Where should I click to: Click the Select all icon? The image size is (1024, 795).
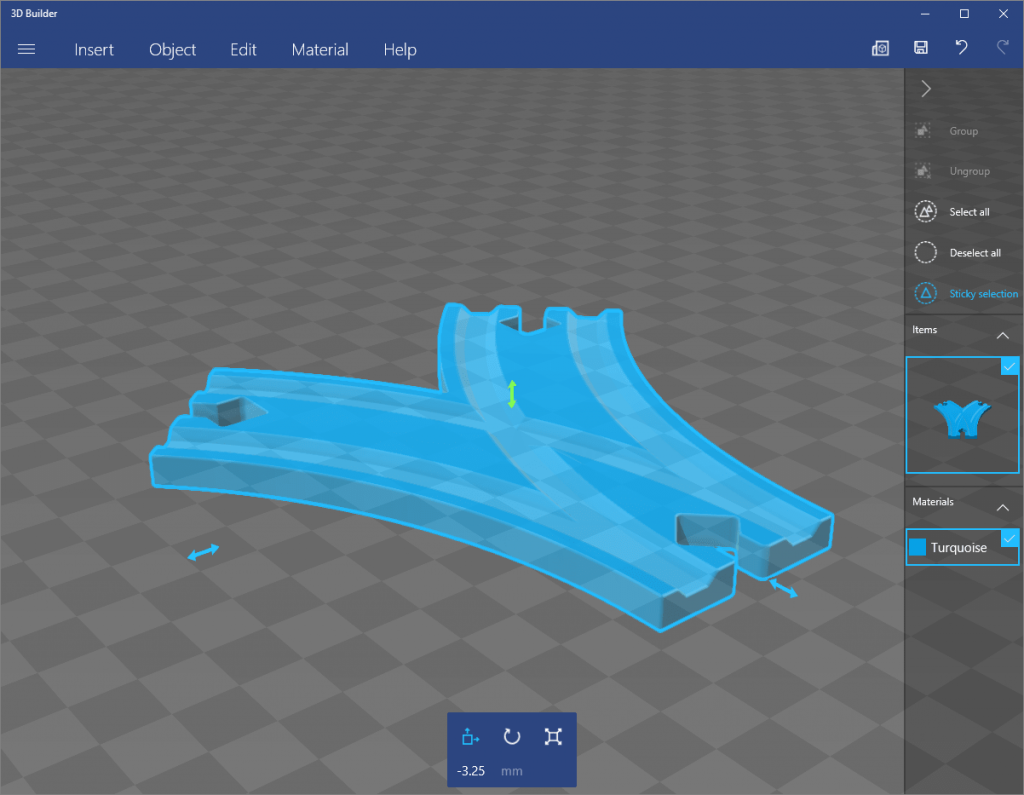[926, 212]
